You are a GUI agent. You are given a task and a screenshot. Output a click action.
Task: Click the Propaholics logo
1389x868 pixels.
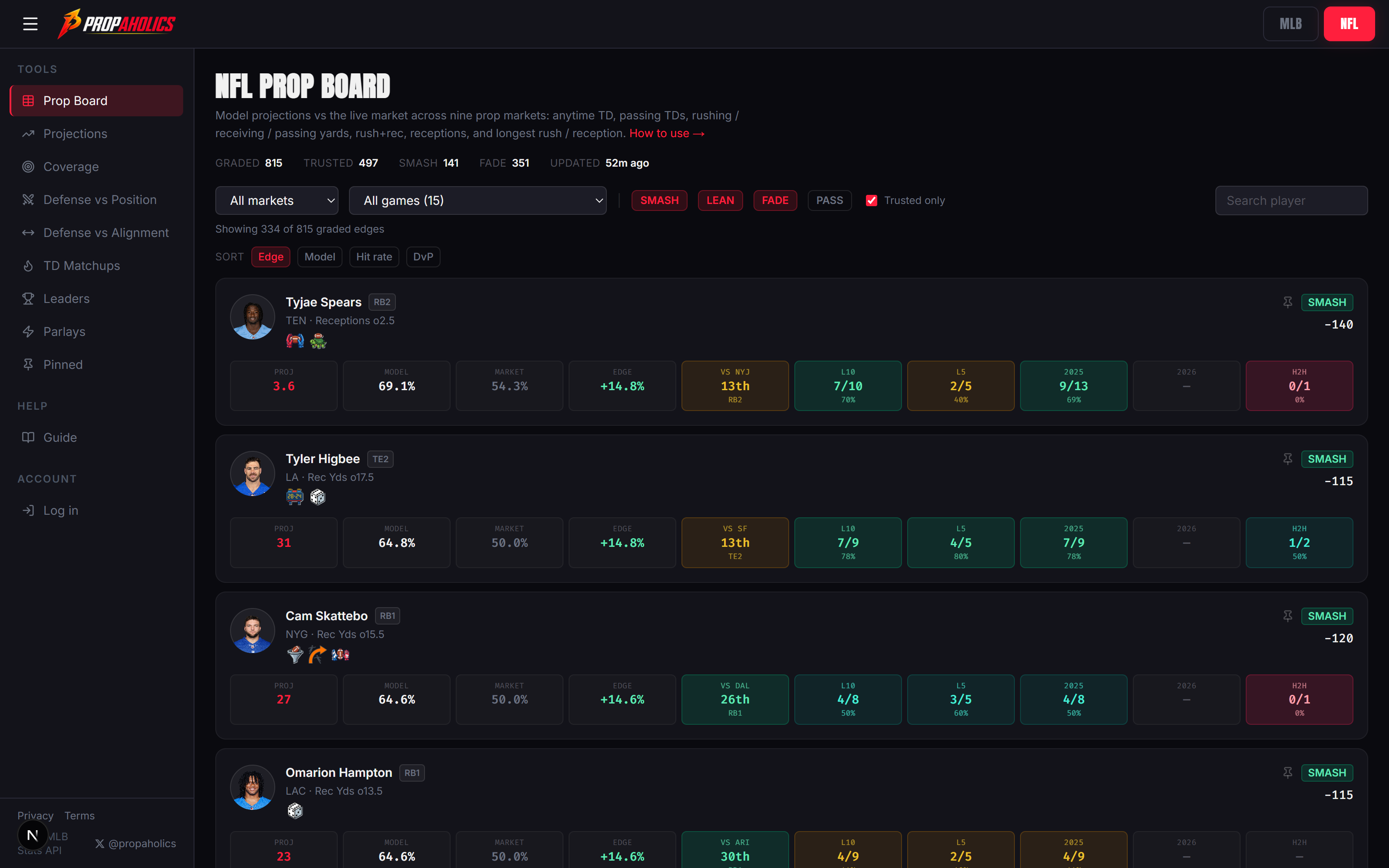(x=116, y=23)
